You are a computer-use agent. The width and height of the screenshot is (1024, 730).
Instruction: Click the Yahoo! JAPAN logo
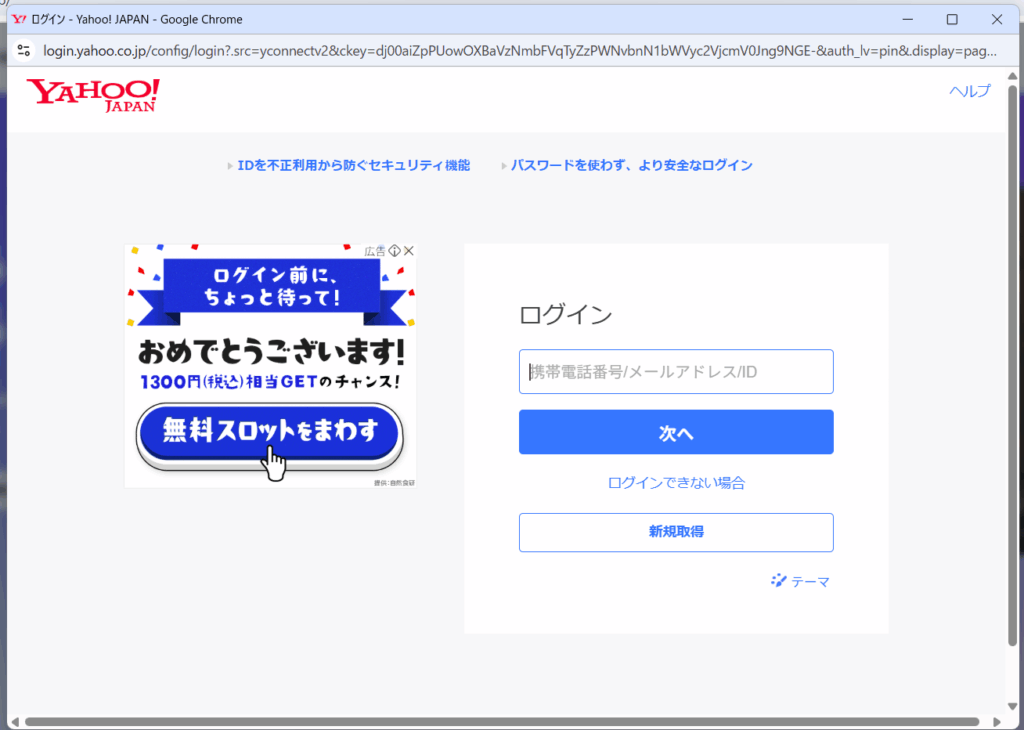point(93,95)
